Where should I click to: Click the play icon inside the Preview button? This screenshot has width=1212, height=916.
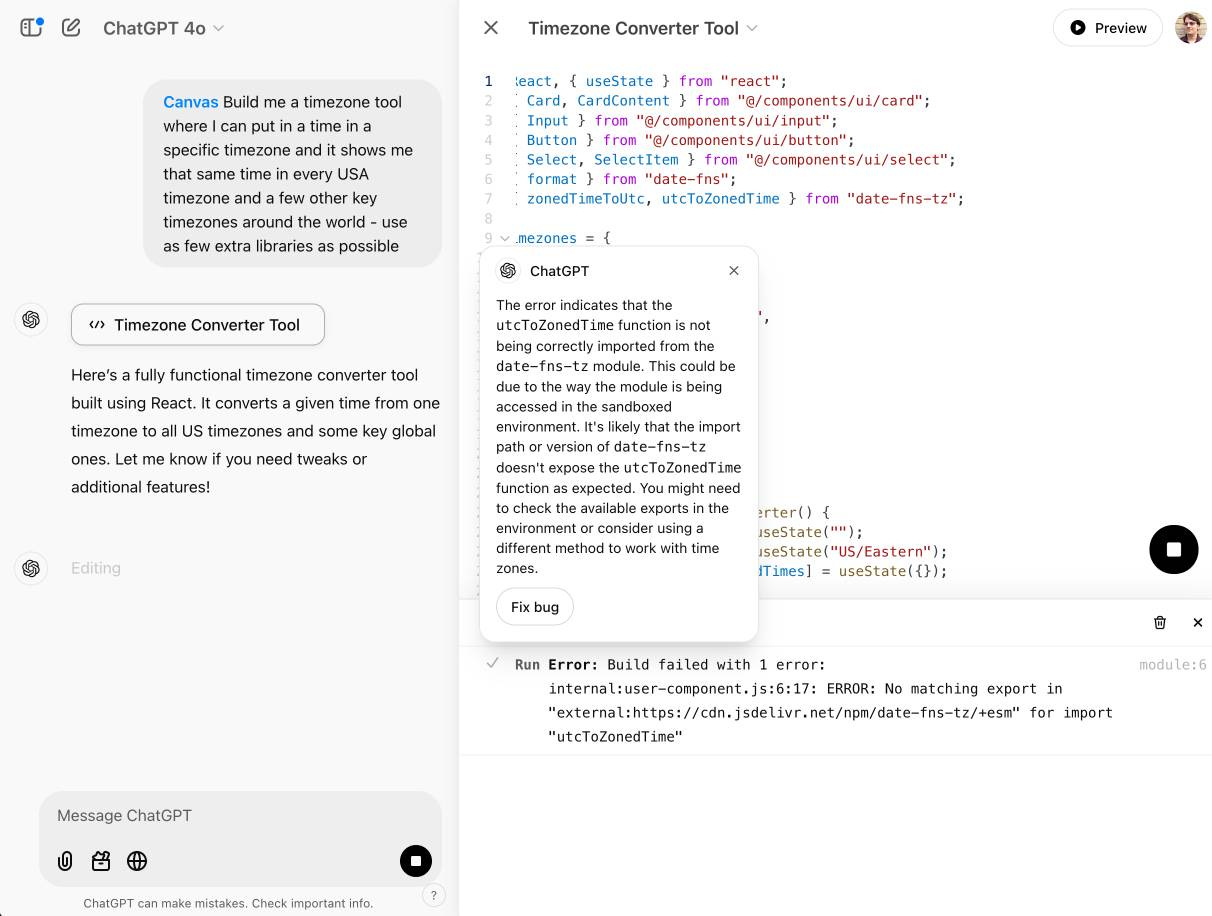click(1080, 28)
